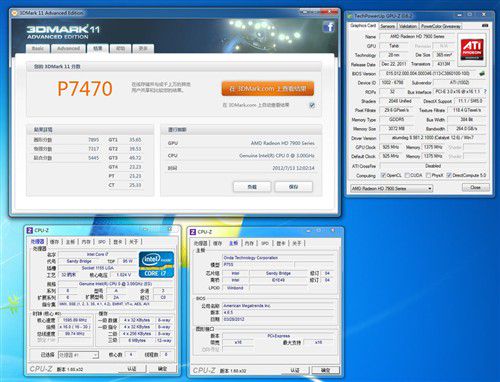Click the 2012/7/13 timestamp in 3DMark
The image size is (500, 382).
point(293,168)
